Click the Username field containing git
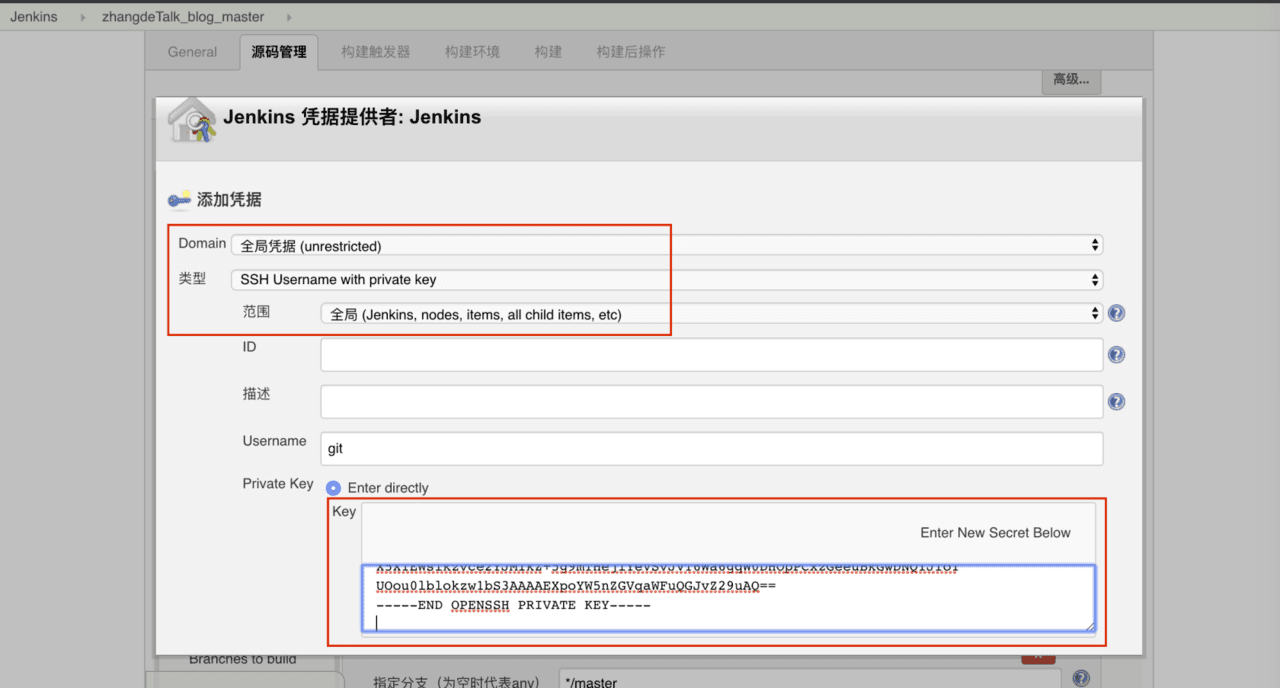Image resolution: width=1280 pixels, height=688 pixels. click(x=712, y=449)
